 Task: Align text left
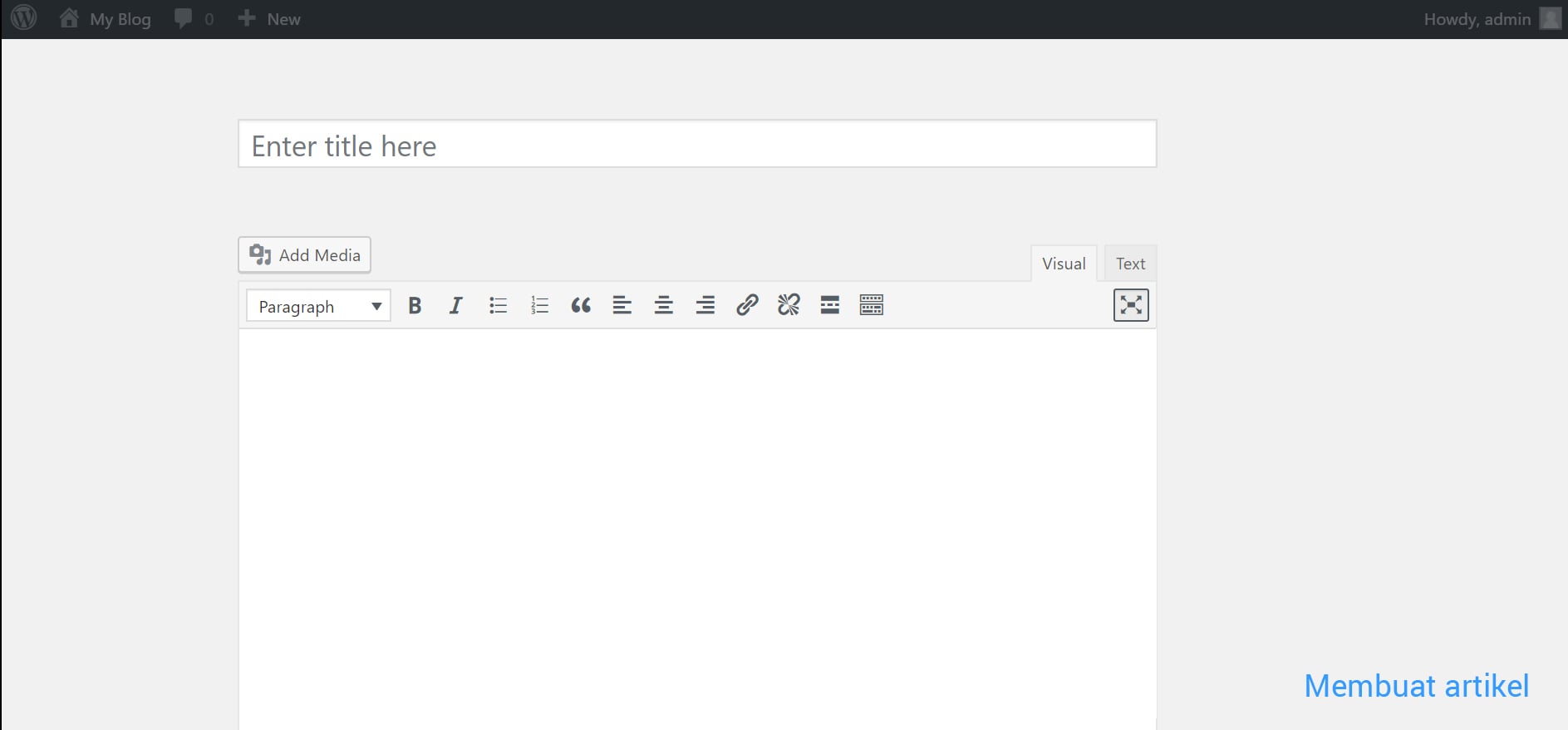pos(622,306)
